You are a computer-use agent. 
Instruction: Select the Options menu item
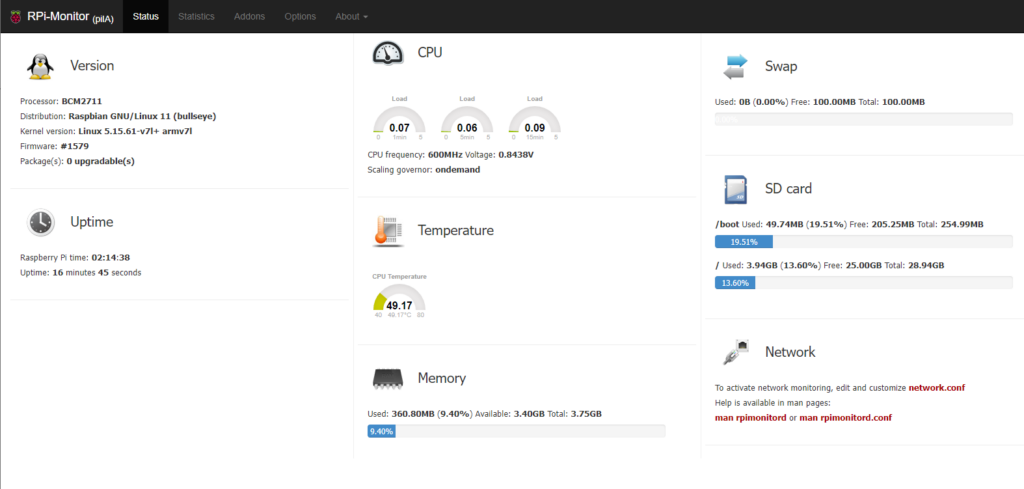(300, 16)
